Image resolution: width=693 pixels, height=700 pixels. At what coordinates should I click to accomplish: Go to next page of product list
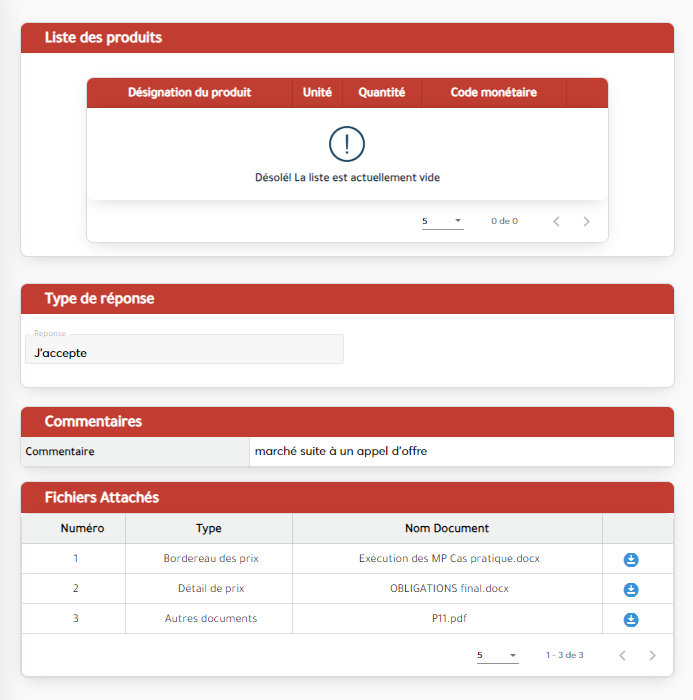[x=587, y=221]
